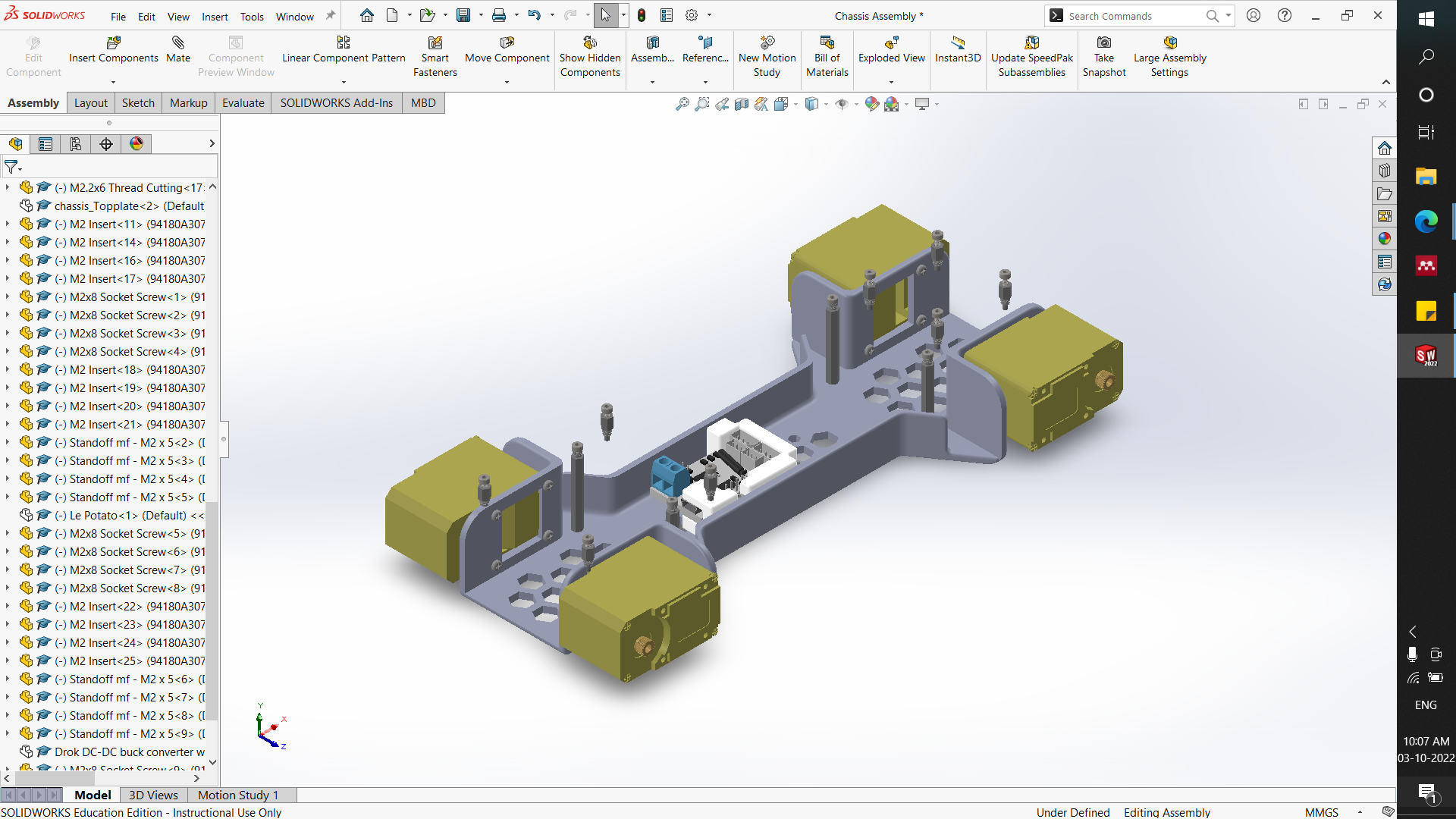
Task: Select the Zoom to Fit icon
Action: coord(682,104)
